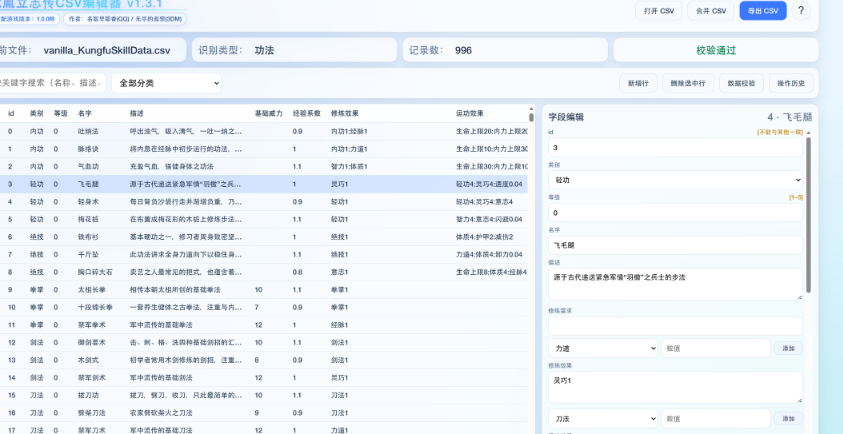Open the 全部分类 category filter dropdown
The width and height of the screenshot is (843, 434).
click(x=165, y=83)
